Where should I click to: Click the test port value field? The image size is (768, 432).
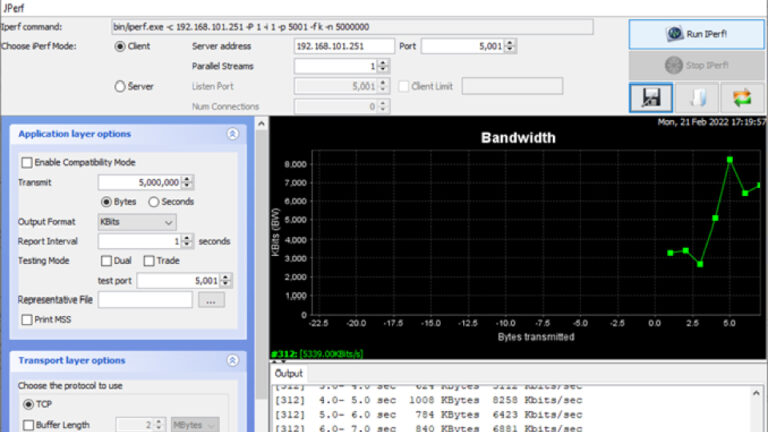(179, 281)
